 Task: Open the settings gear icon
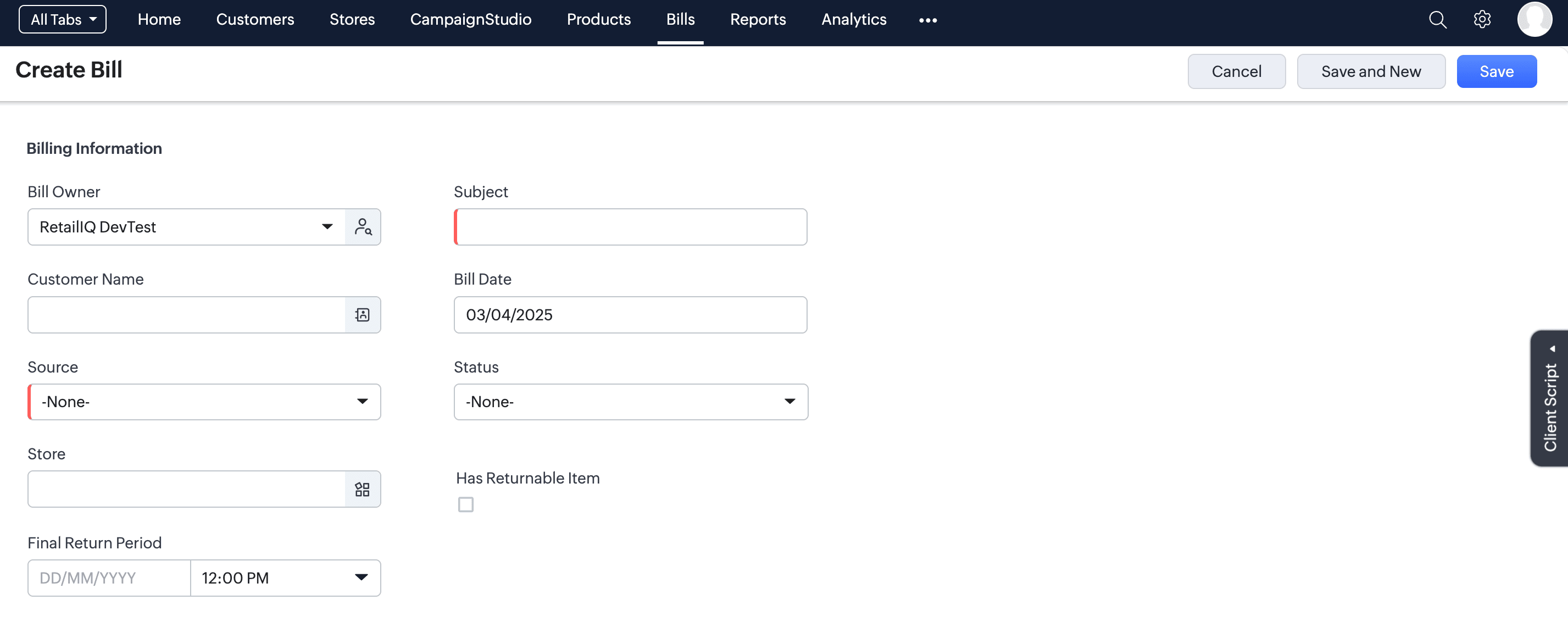pyautogui.click(x=1482, y=19)
